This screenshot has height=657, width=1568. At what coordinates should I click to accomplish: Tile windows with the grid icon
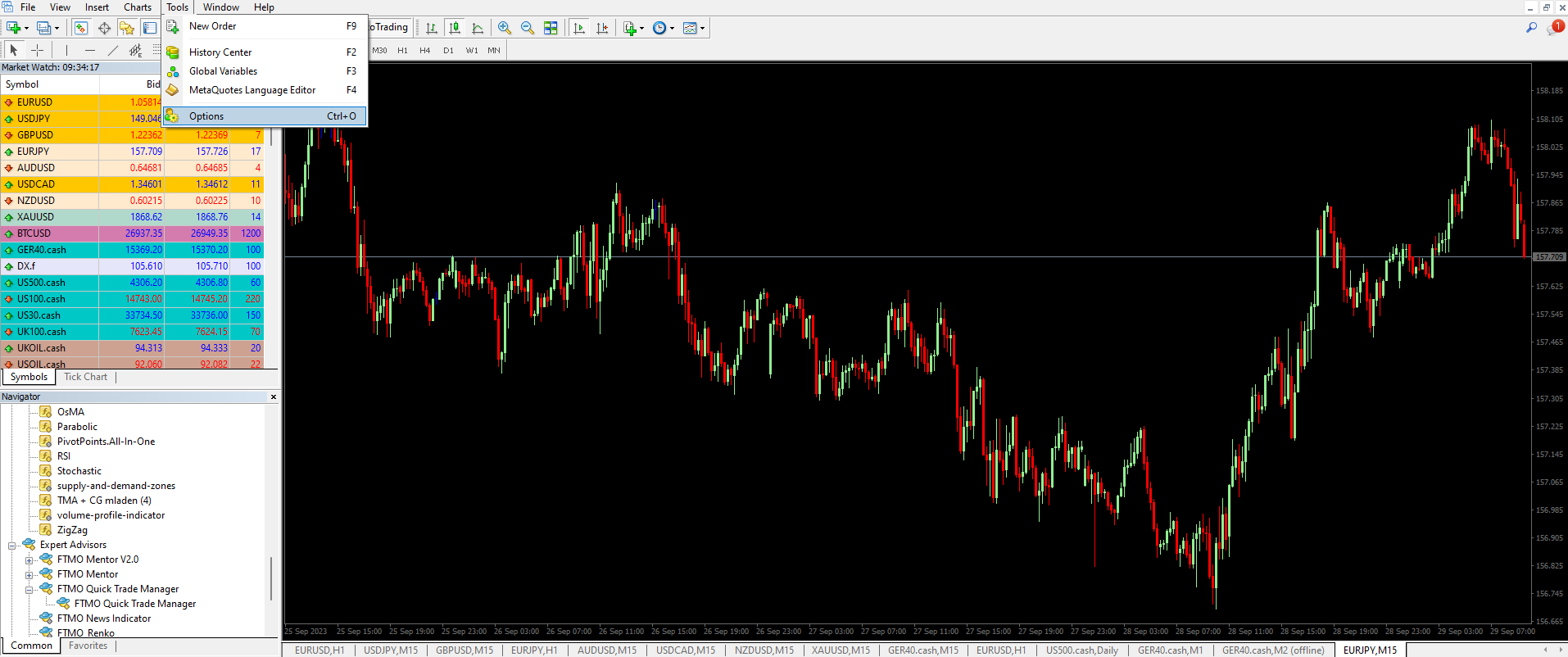[551, 28]
